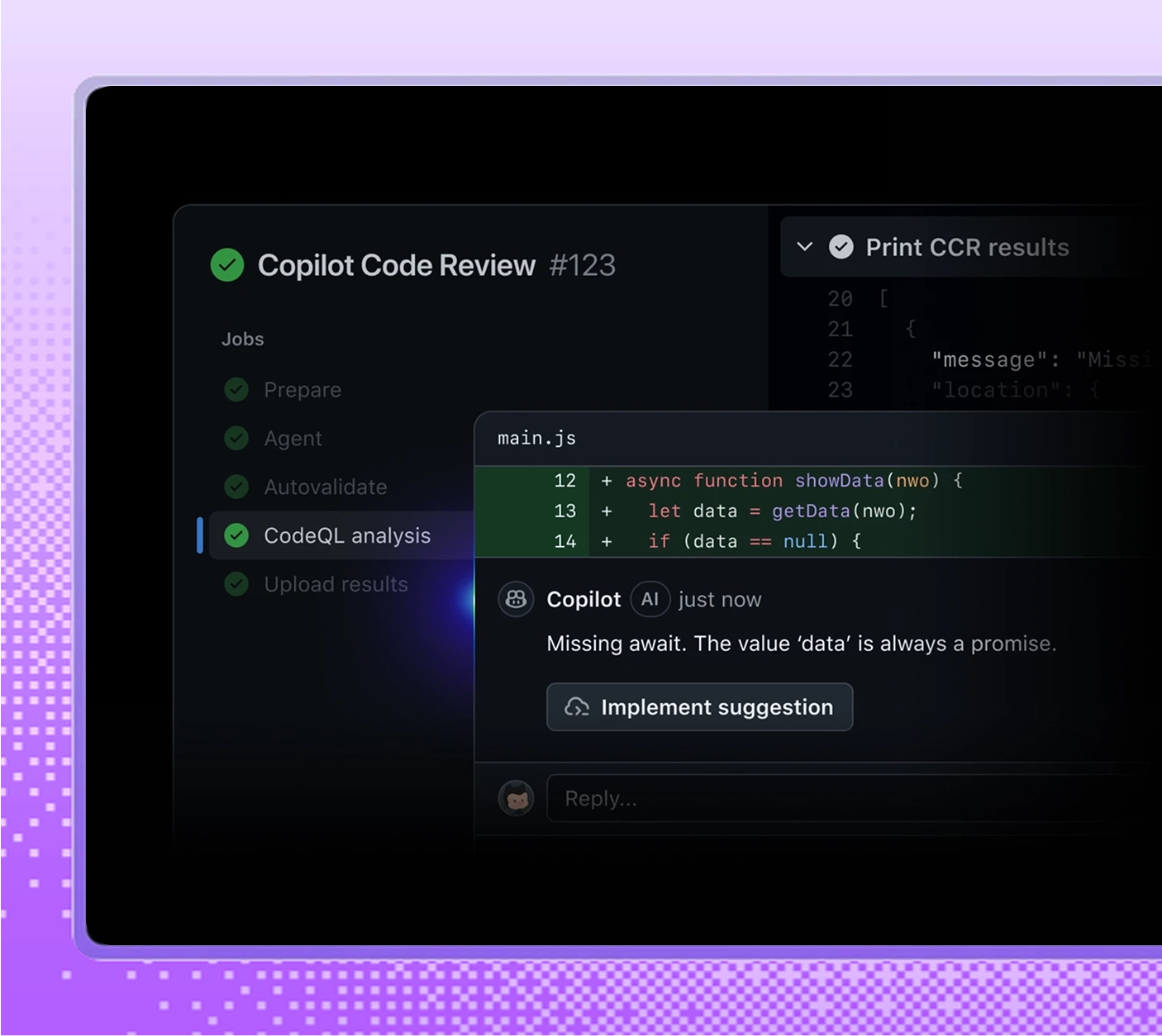Click the main.js file name header
The height and width of the screenshot is (1036, 1162).
[537, 438]
